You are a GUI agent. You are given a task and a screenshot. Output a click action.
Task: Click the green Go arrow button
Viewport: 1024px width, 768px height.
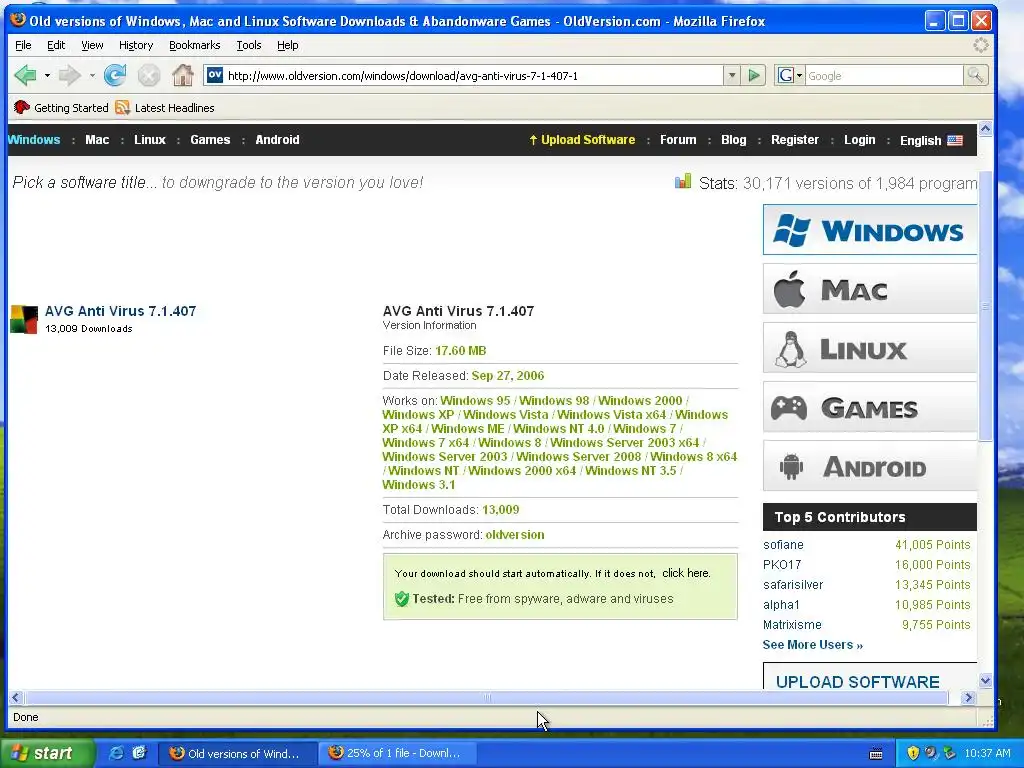(754, 76)
